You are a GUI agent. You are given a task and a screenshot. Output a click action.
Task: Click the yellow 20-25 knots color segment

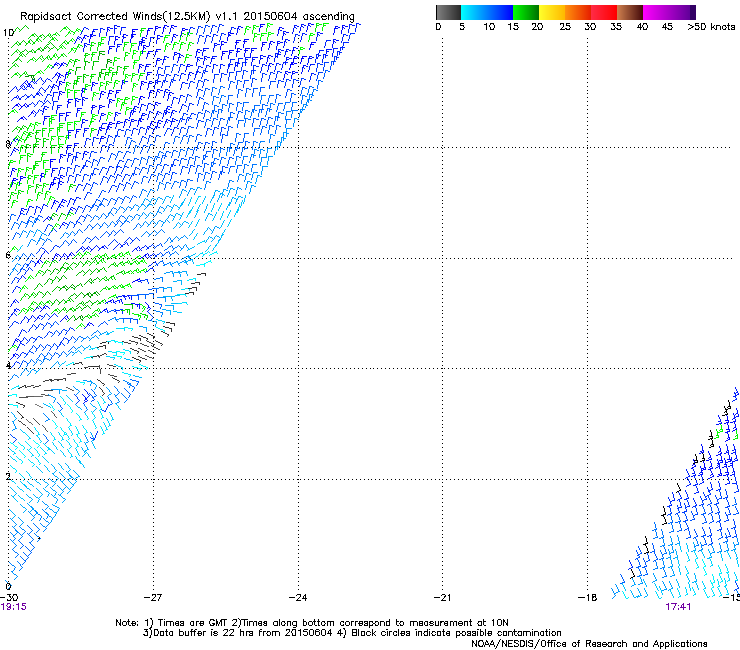[552, 12]
